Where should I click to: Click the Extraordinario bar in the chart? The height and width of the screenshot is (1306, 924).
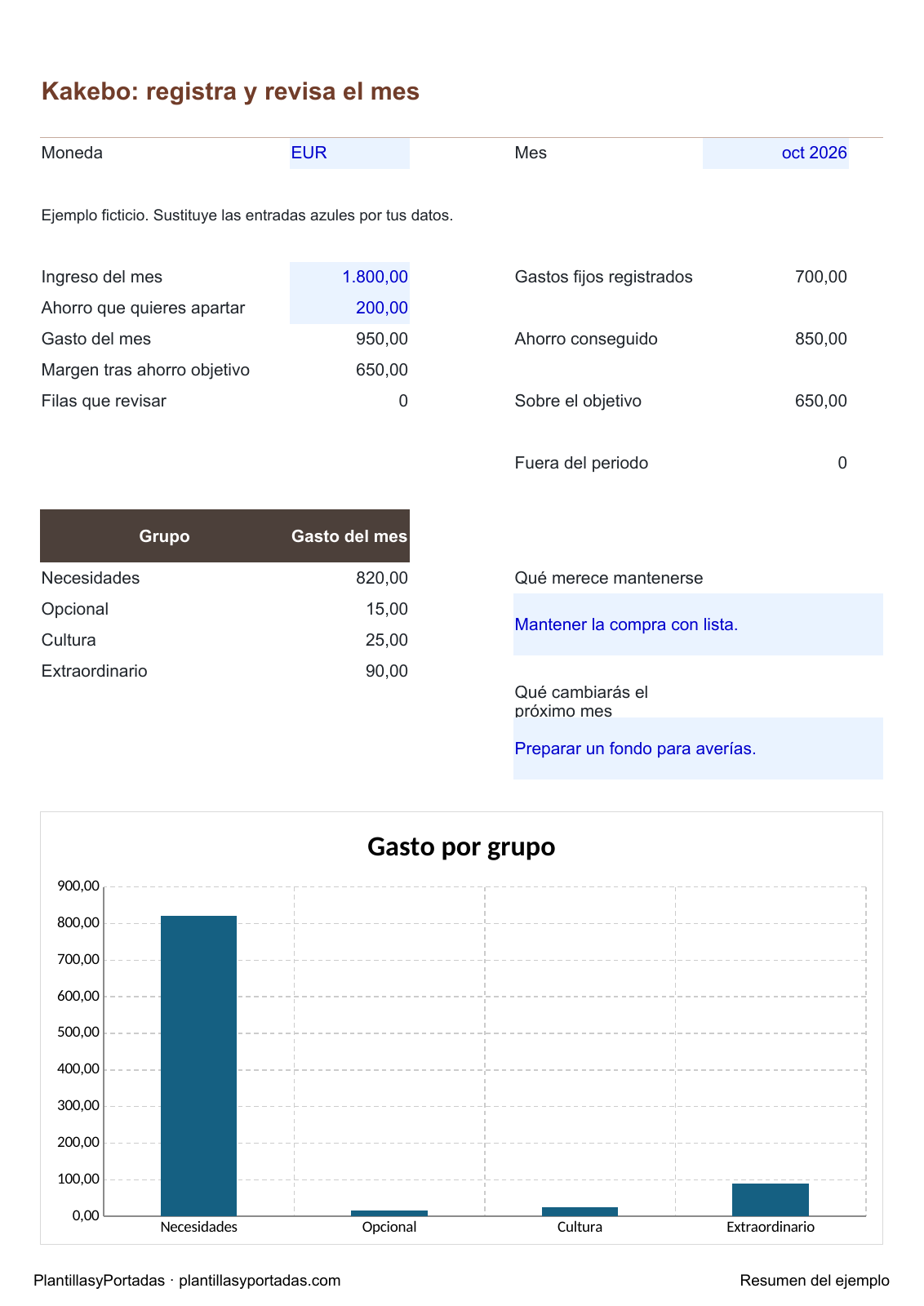point(771,1200)
